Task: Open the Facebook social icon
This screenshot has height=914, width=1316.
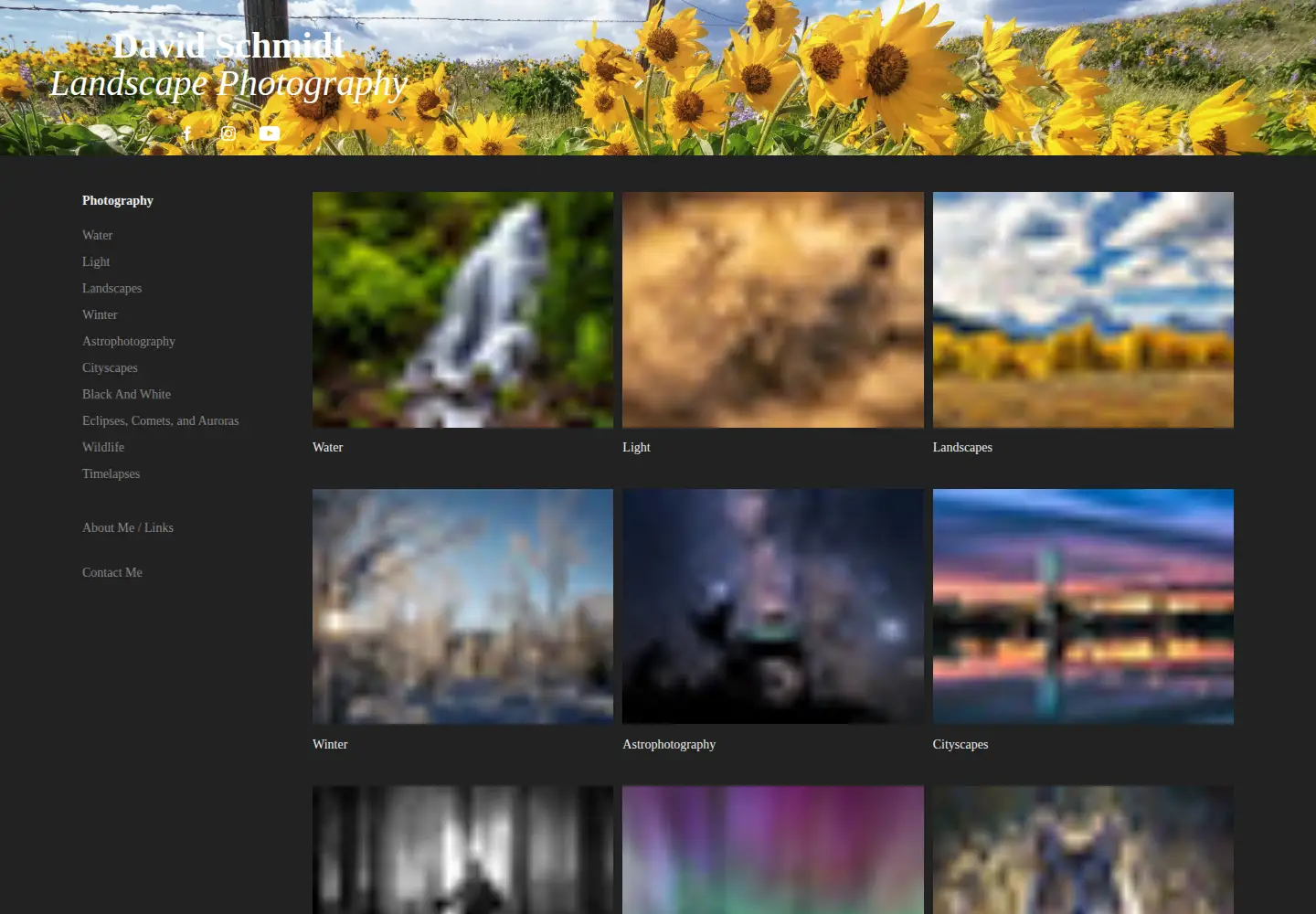Action: (x=187, y=133)
